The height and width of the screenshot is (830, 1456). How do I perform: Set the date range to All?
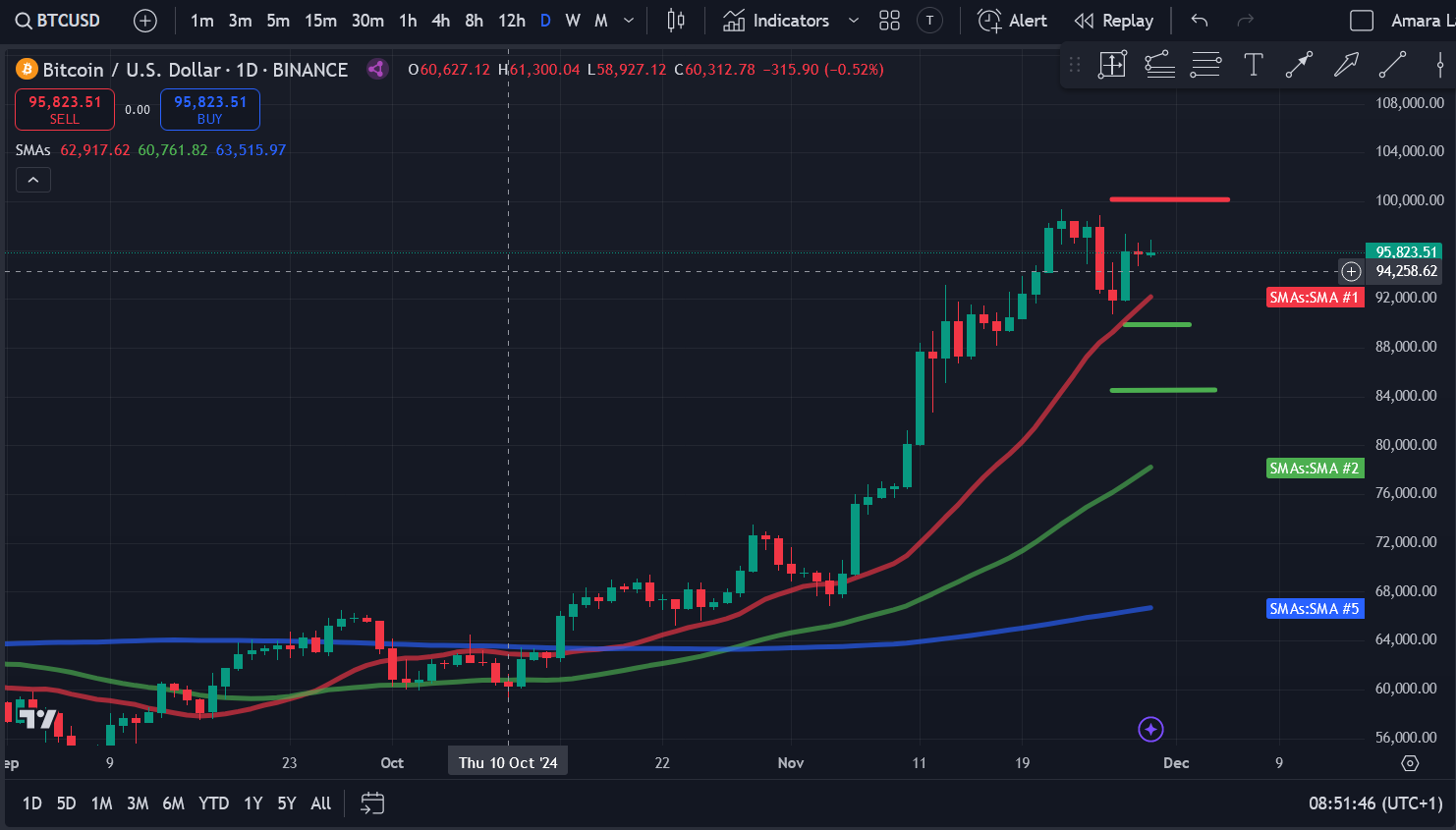320,803
